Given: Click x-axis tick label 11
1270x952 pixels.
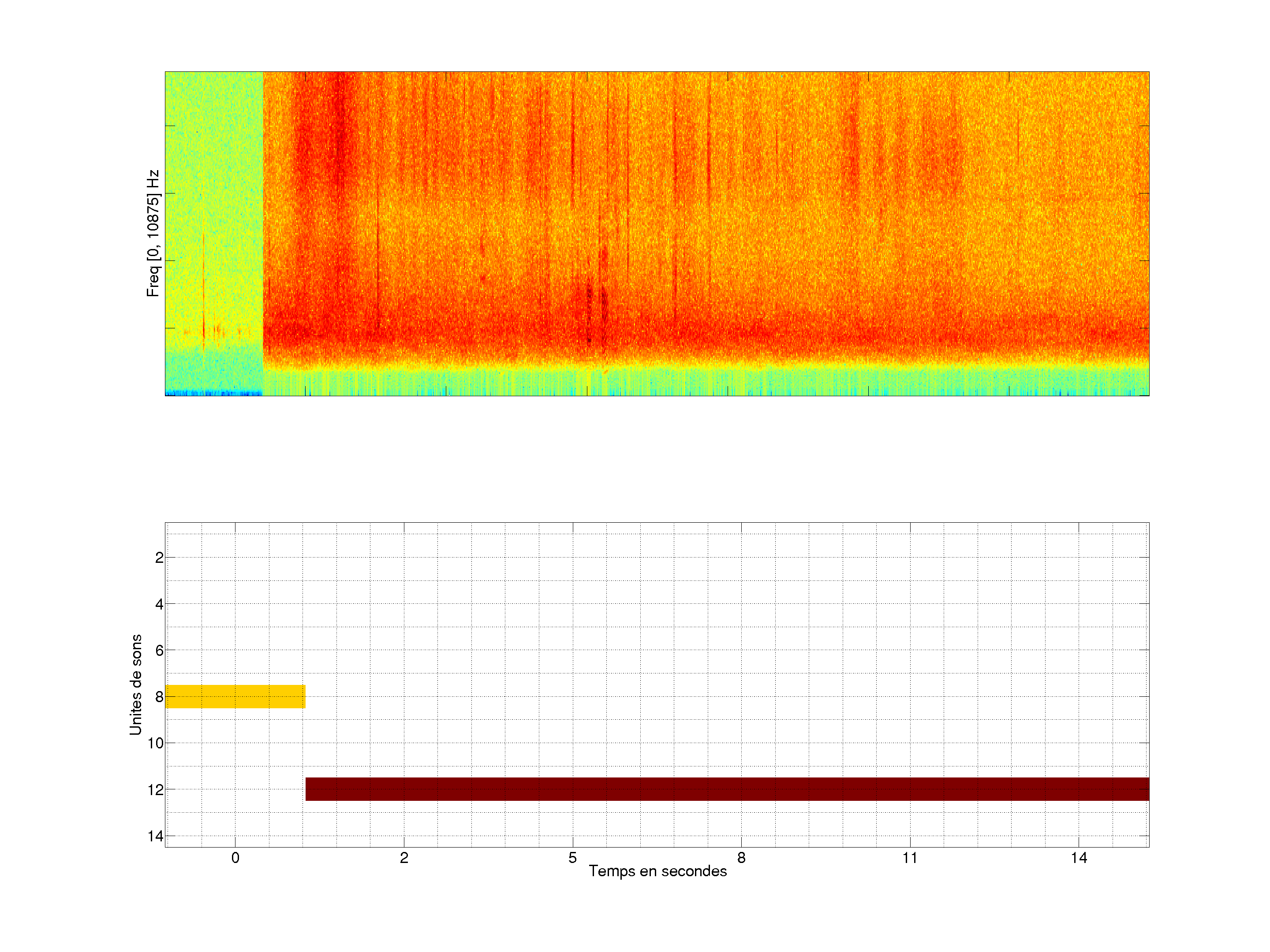Looking at the screenshot, I should click(x=910, y=858).
